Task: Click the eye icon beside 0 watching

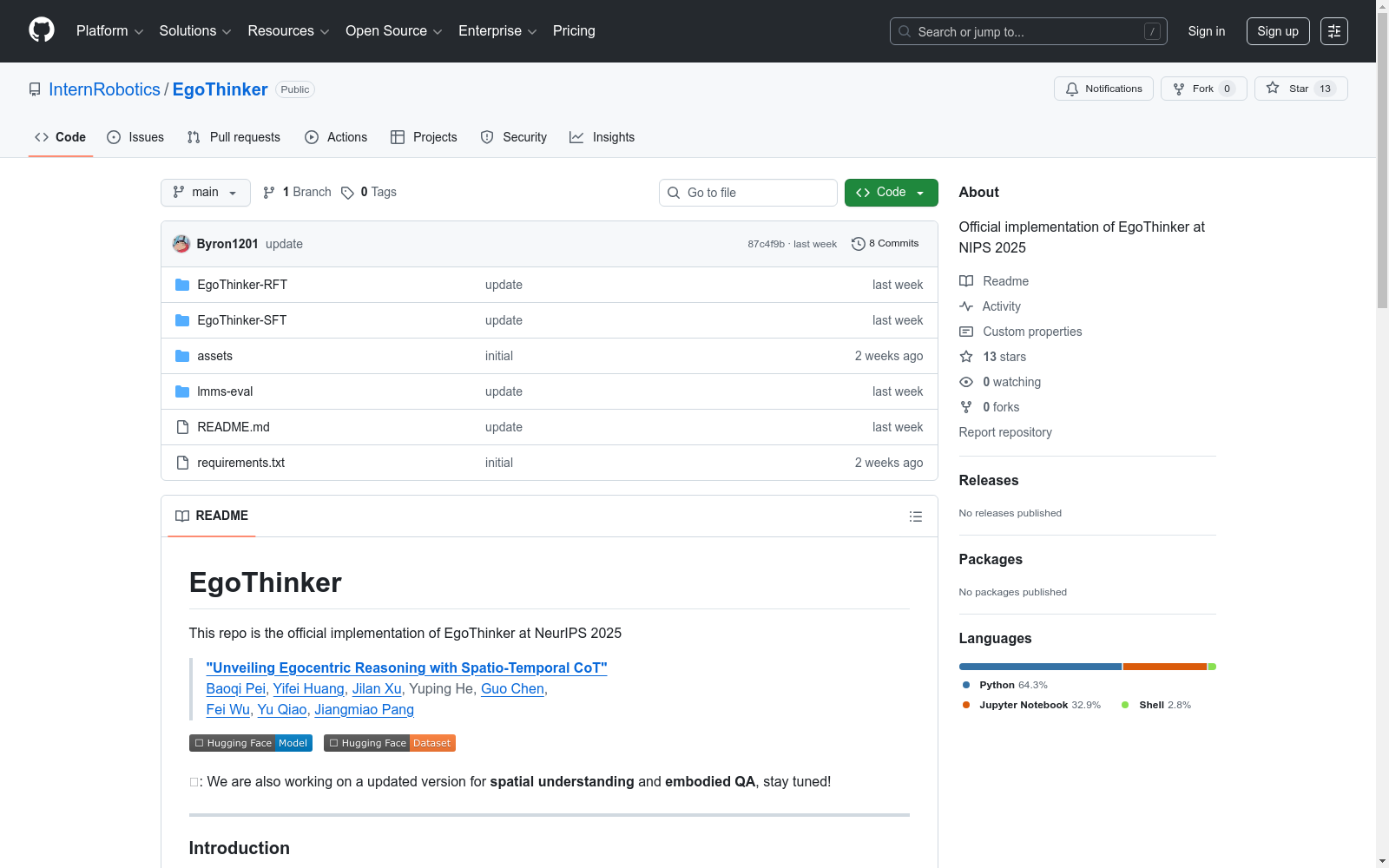Action: 966,382
